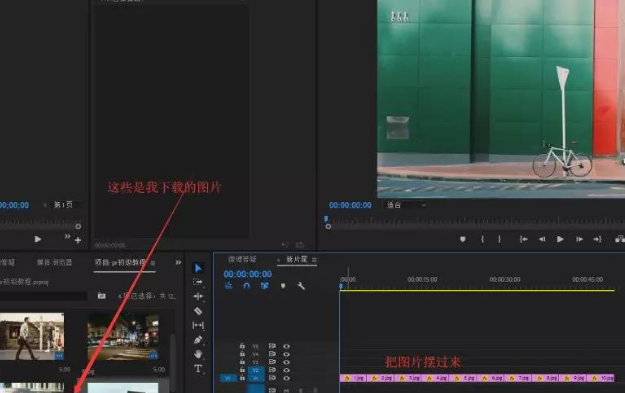The width and height of the screenshot is (625, 393).
Task: Open timeline wrench display settings
Action: 301,286
